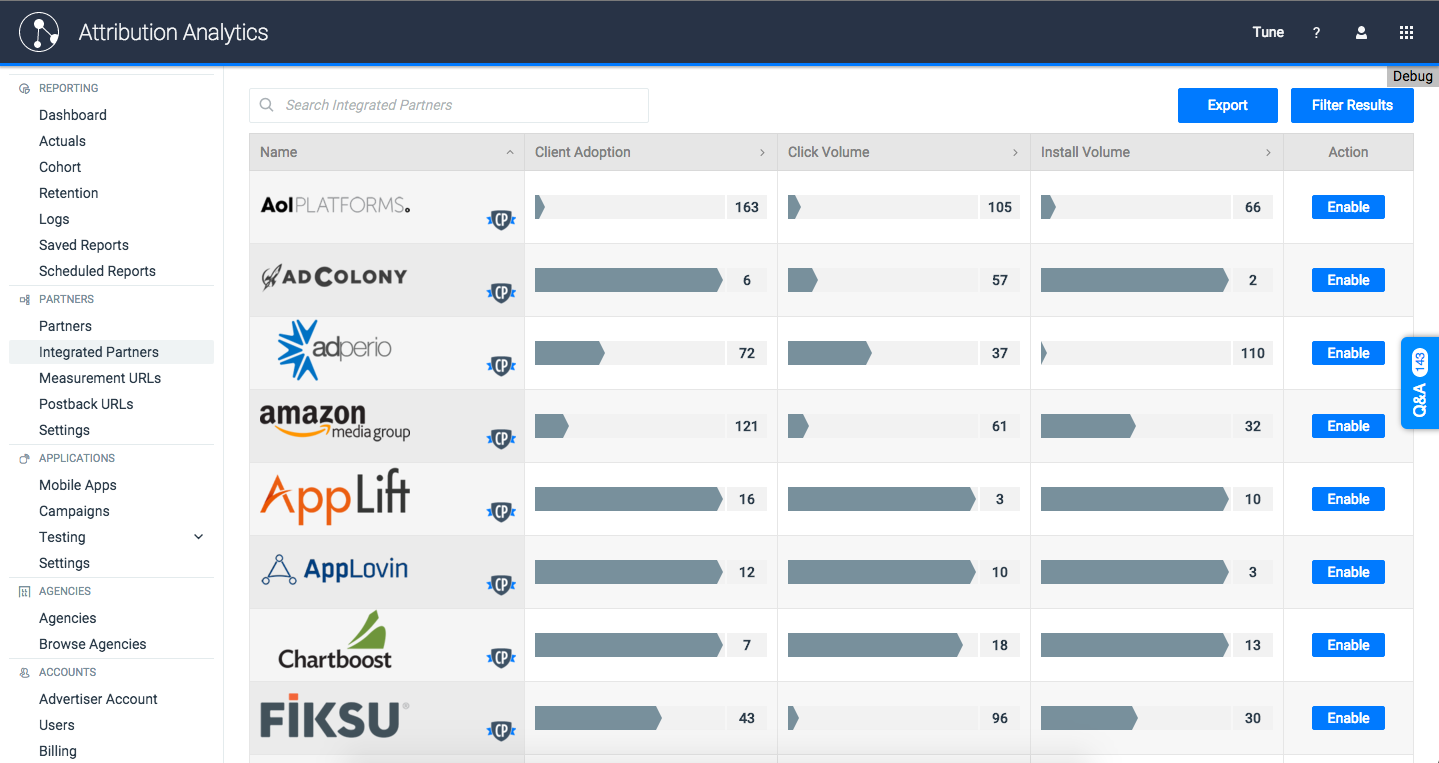Viewport: 1439px width, 763px height.
Task: Expand the Click Volume column chevron
Action: (x=1015, y=153)
